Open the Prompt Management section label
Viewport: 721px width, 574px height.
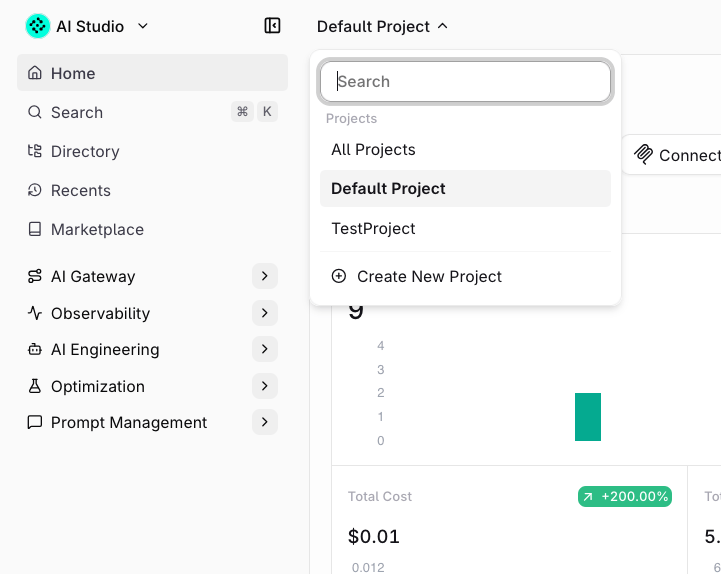pyautogui.click(x=129, y=422)
